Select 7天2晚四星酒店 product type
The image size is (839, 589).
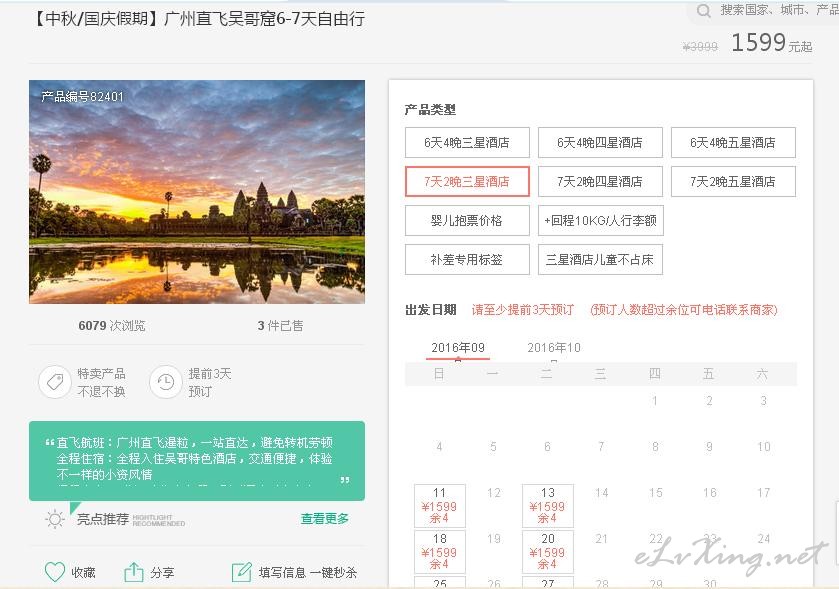(x=600, y=181)
